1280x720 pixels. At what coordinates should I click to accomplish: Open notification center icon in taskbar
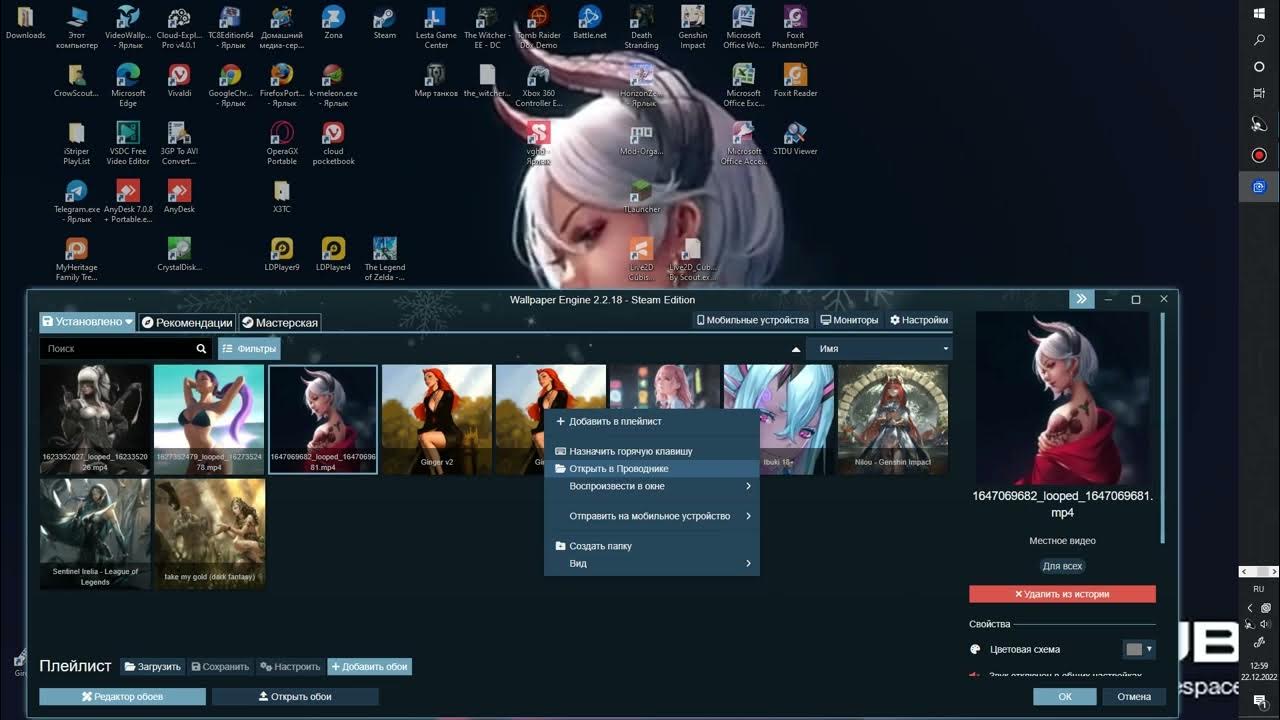click(1259, 702)
